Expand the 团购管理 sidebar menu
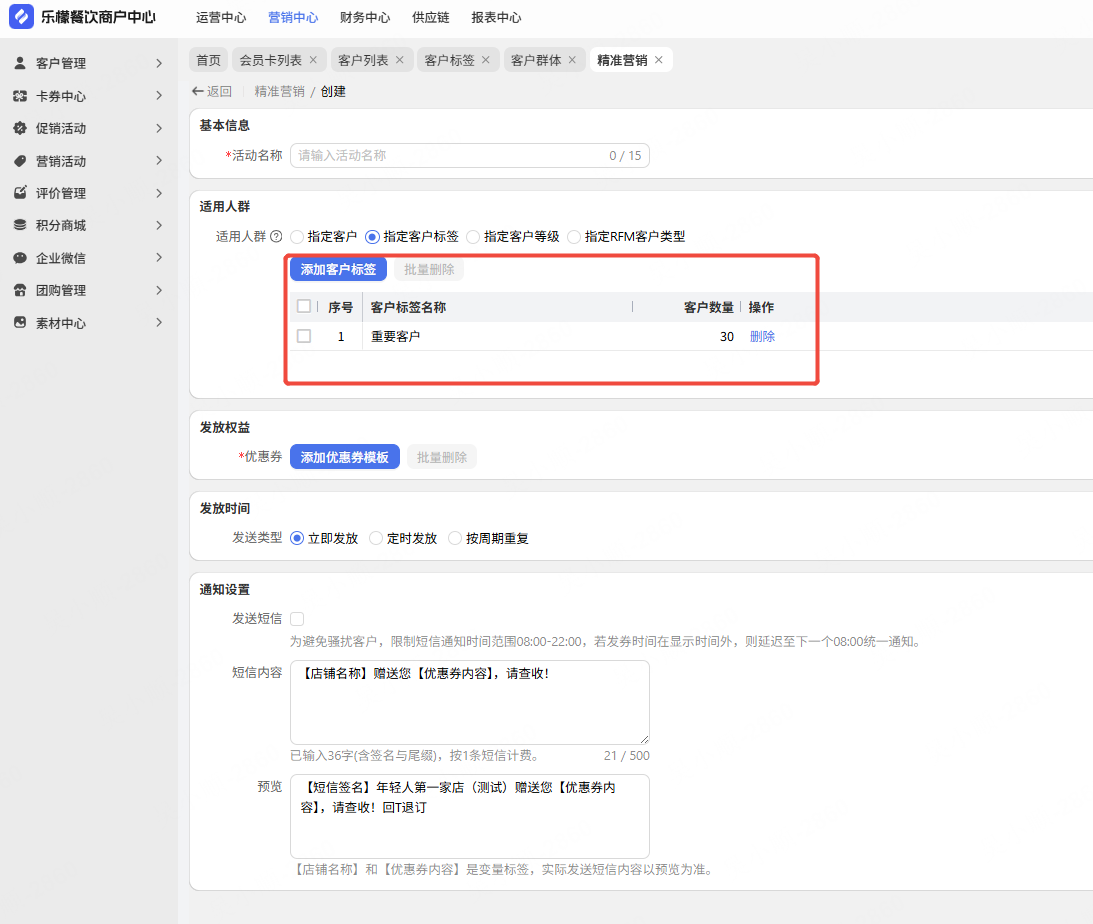This screenshot has height=924, width=1093. 159,290
